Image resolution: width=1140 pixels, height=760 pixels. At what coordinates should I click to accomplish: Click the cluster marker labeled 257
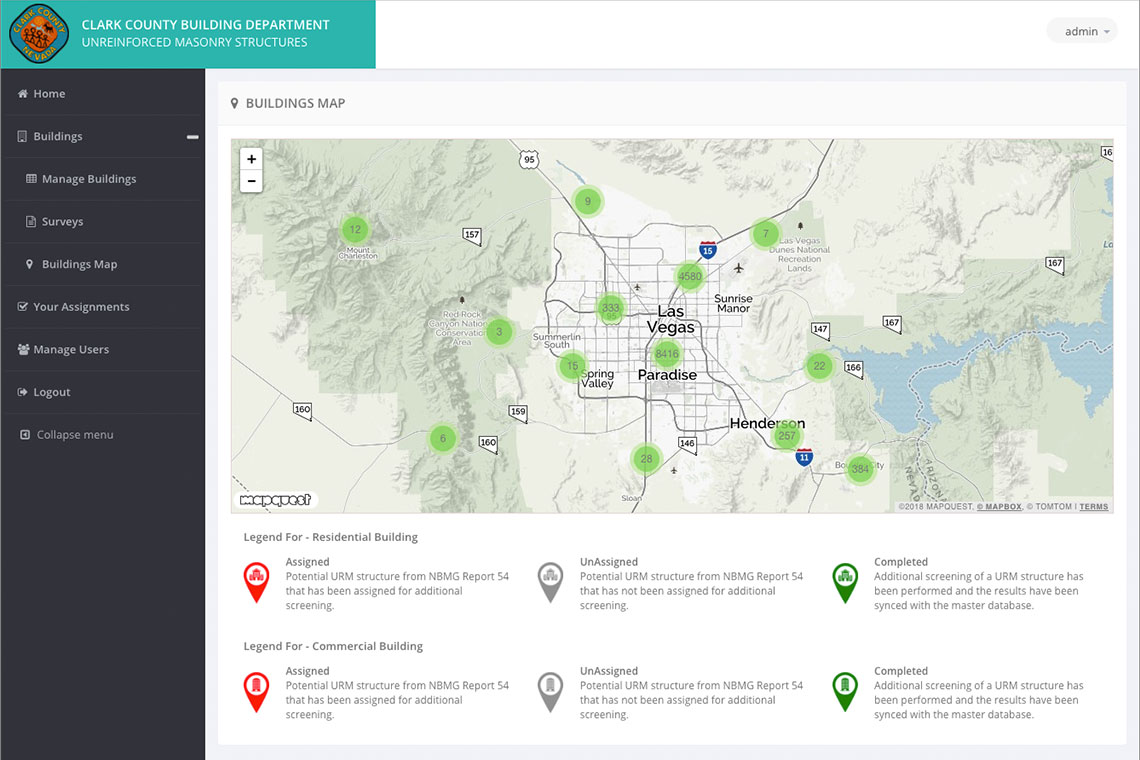click(787, 436)
